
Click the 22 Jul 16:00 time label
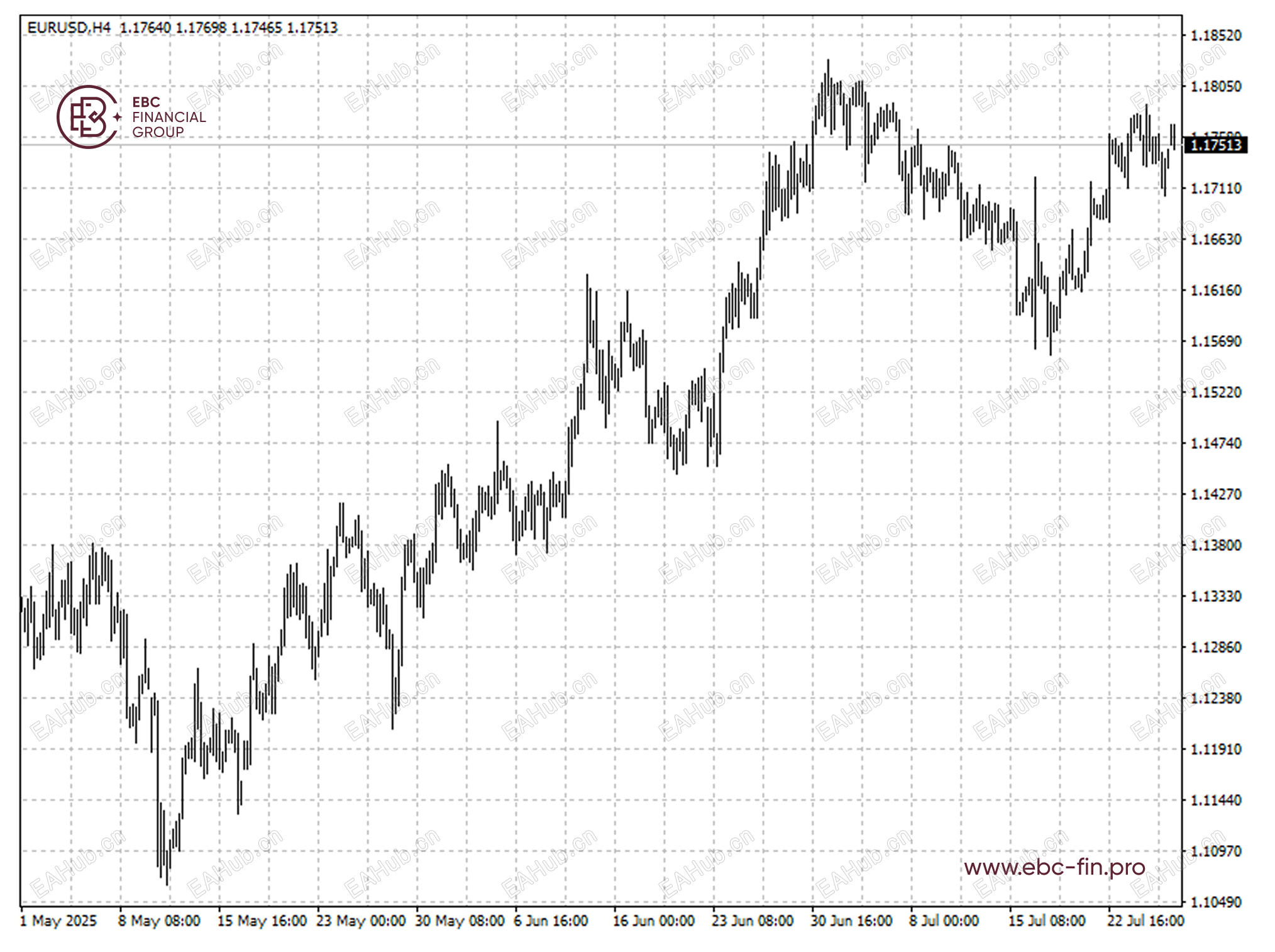pyautogui.click(x=1145, y=921)
